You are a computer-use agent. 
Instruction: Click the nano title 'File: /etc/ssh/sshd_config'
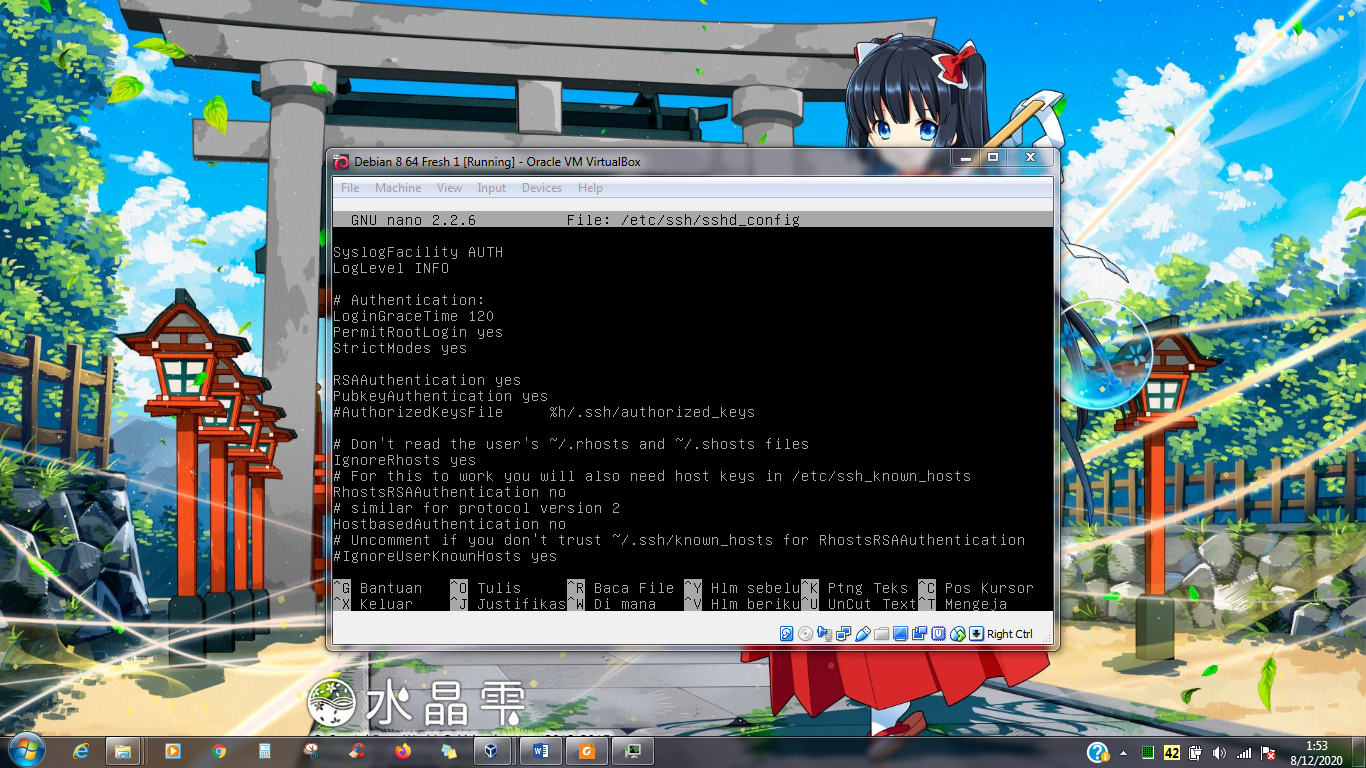click(683, 220)
